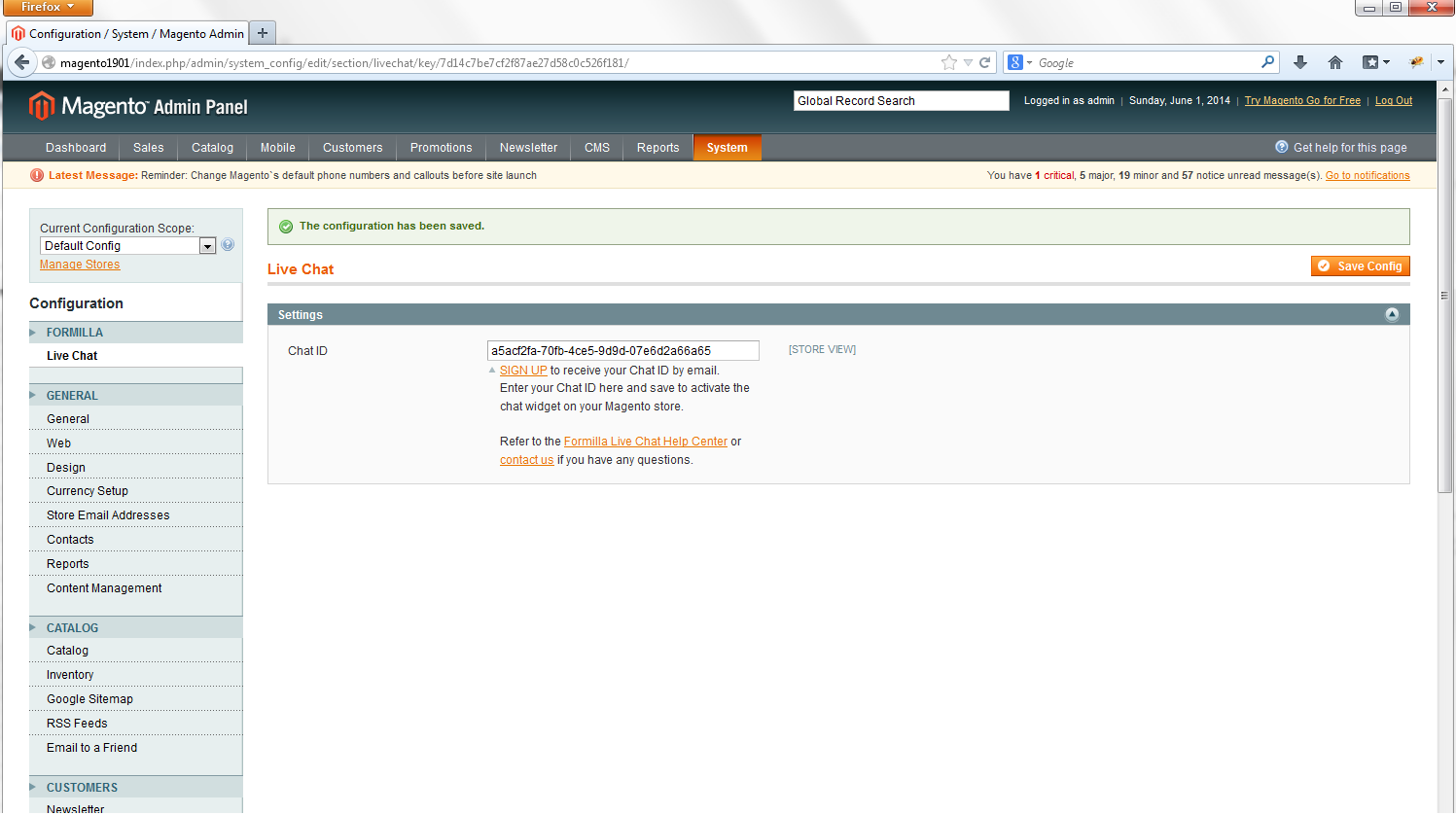Select the Configuration / System browser tab
The height and width of the screenshot is (815, 1456).
coord(127,33)
